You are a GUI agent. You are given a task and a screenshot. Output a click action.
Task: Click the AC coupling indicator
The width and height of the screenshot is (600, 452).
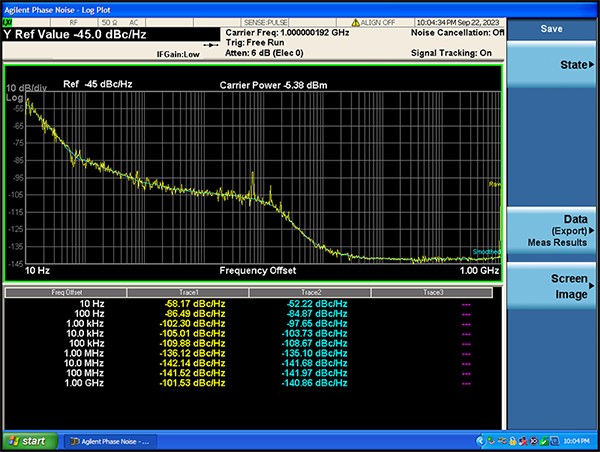point(133,23)
